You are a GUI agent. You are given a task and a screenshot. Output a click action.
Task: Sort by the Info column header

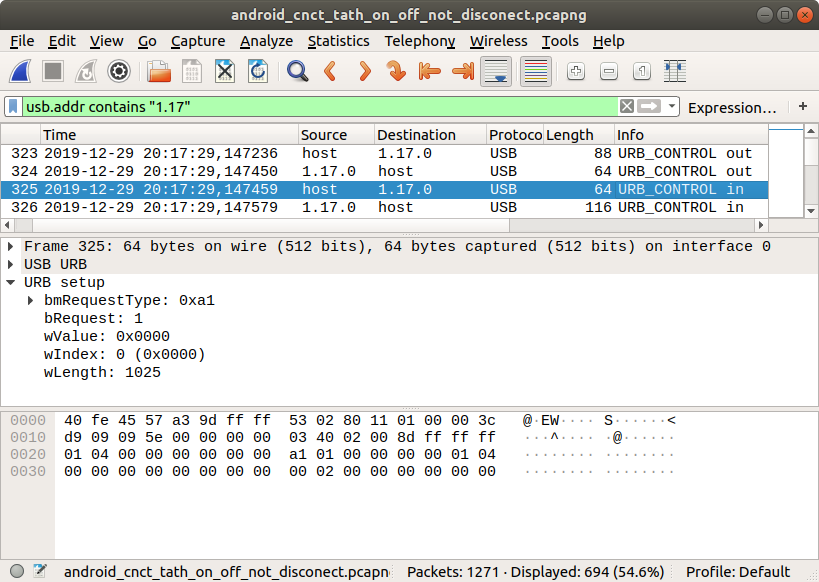691,135
